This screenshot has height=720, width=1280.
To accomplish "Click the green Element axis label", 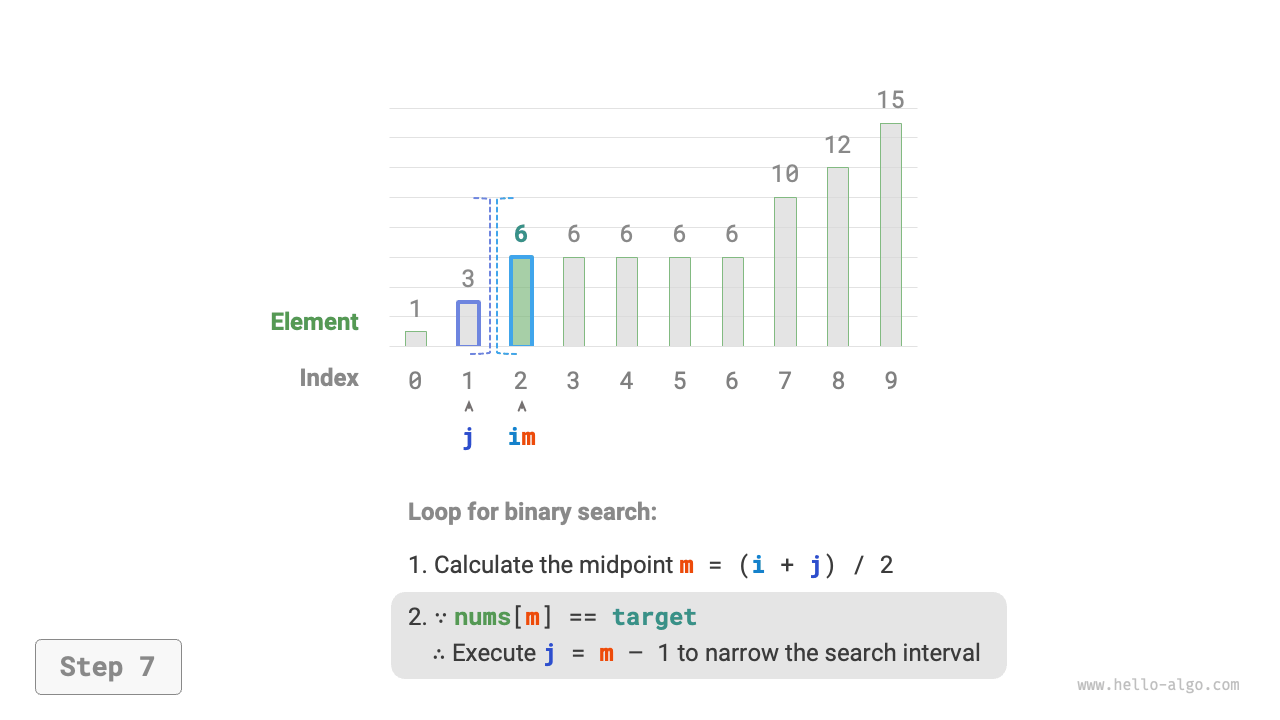I will click(x=314, y=322).
